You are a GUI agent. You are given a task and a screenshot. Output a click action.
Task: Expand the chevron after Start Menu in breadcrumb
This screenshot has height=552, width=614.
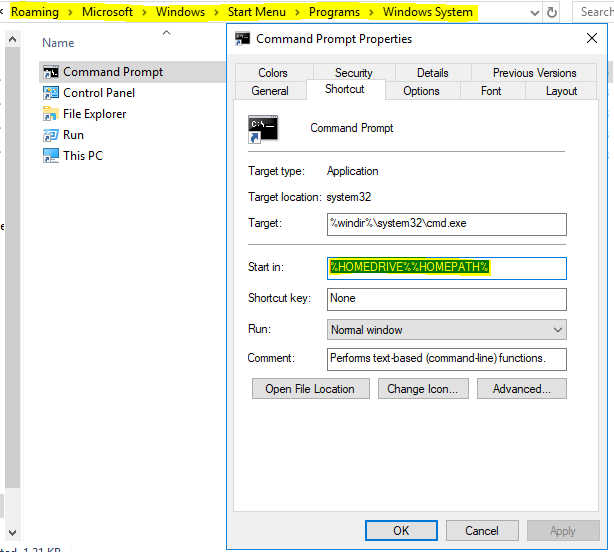tap(297, 13)
